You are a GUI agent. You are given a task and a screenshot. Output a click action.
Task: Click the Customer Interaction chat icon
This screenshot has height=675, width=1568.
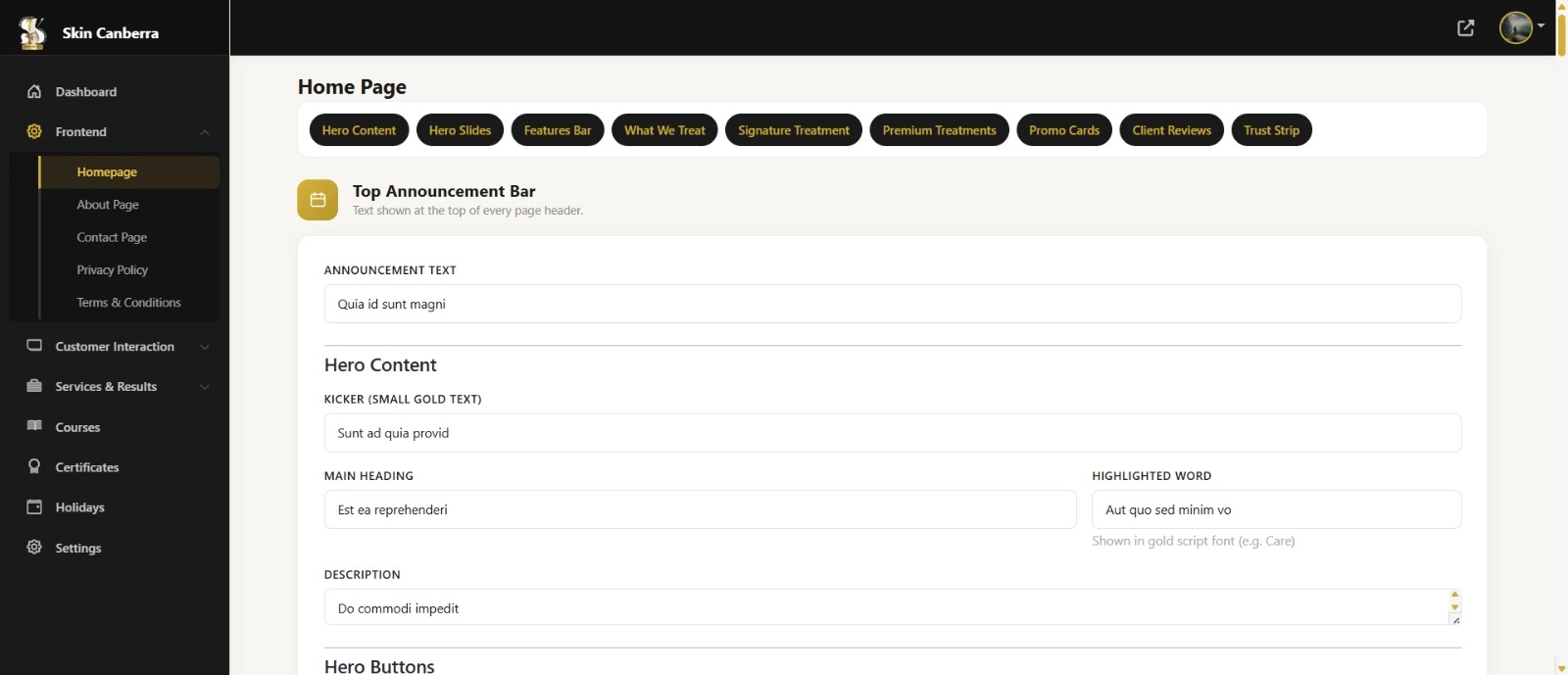(x=34, y=346)
